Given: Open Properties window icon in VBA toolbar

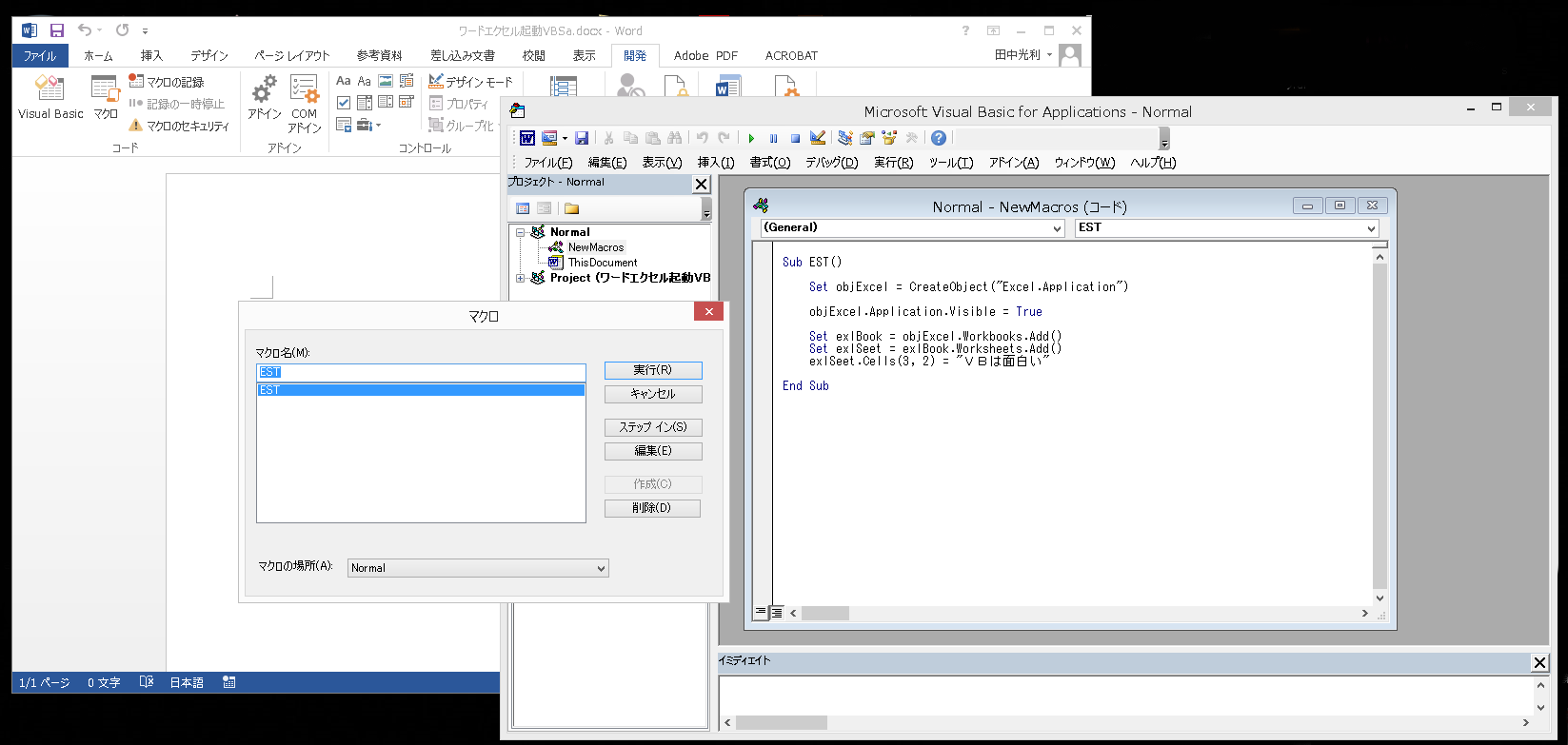Looking at the screenshot, I should 867,138.
